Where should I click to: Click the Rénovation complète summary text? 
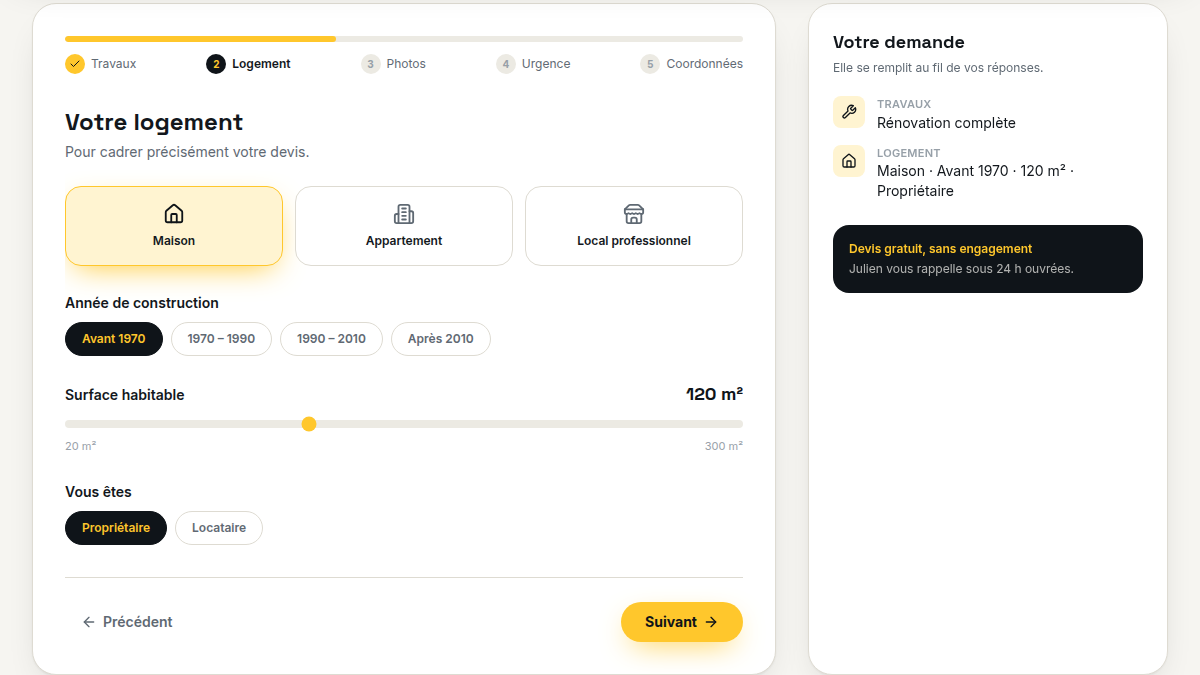pos(946,123)
